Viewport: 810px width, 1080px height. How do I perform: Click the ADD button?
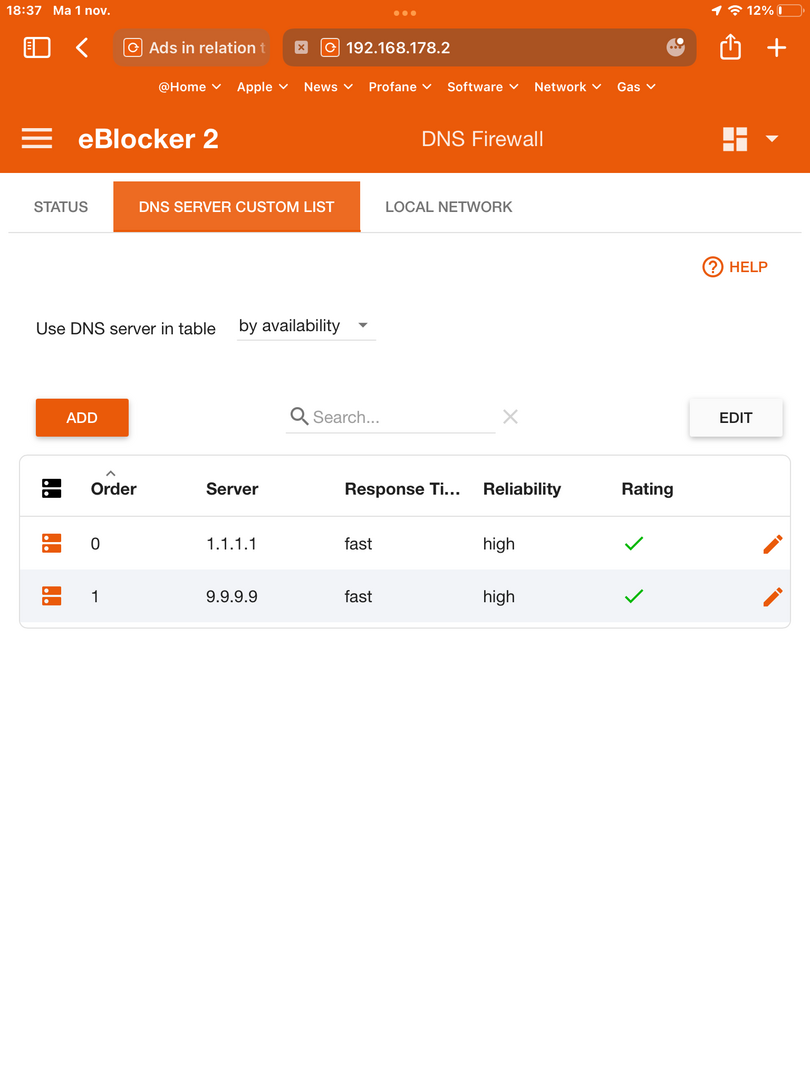tap(82, 417)
